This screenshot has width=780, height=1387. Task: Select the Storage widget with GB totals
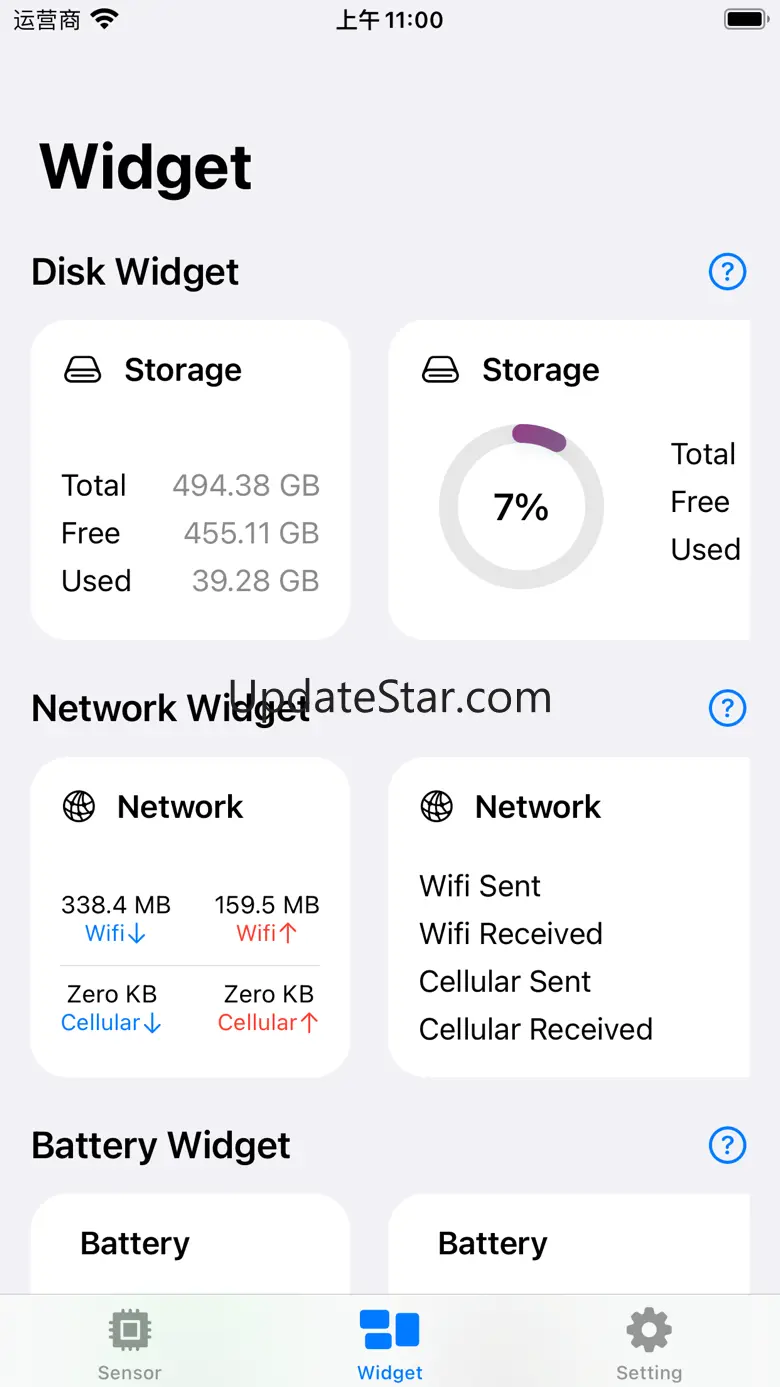[x=190, y=480]
